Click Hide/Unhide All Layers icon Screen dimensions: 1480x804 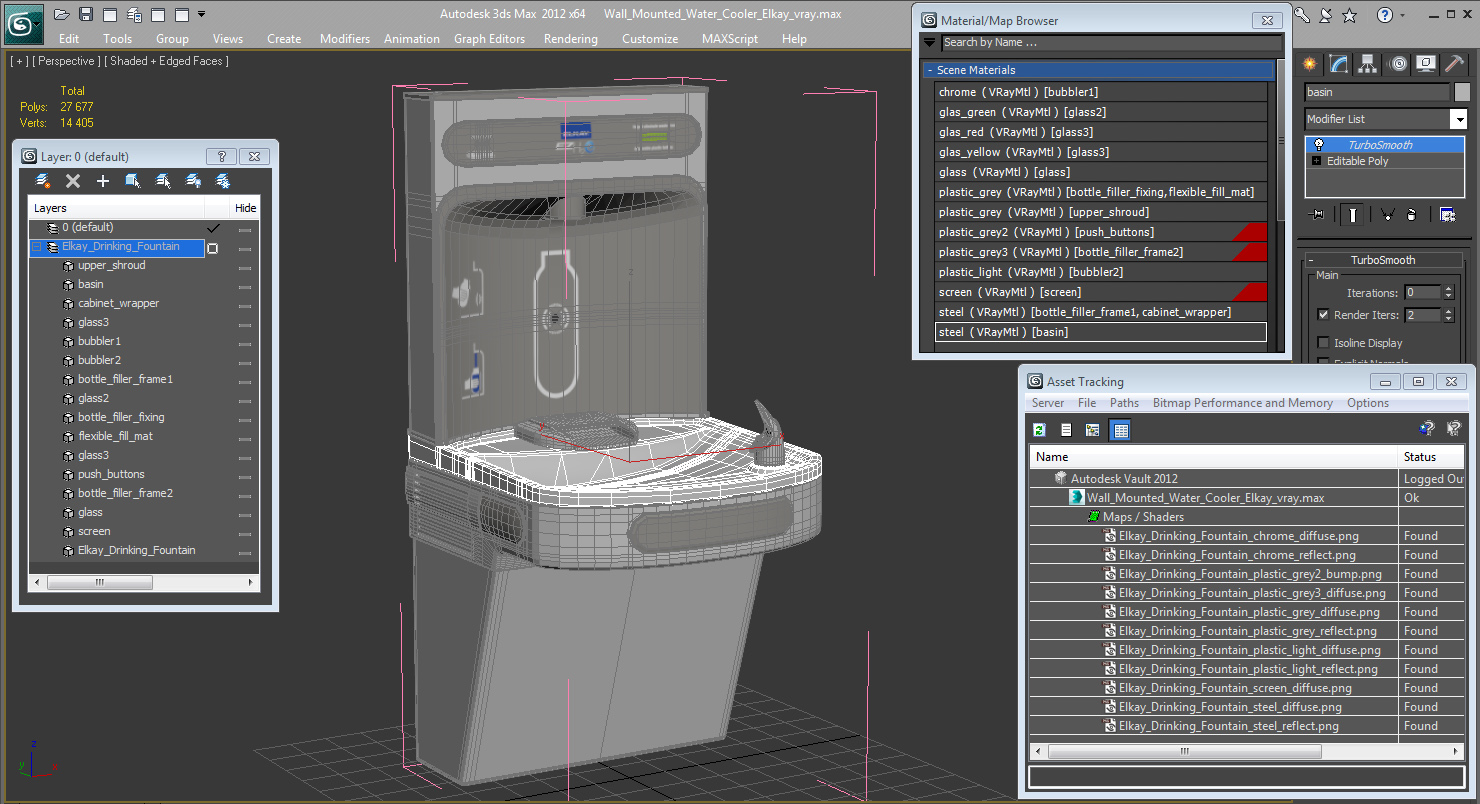coord(193,181)
